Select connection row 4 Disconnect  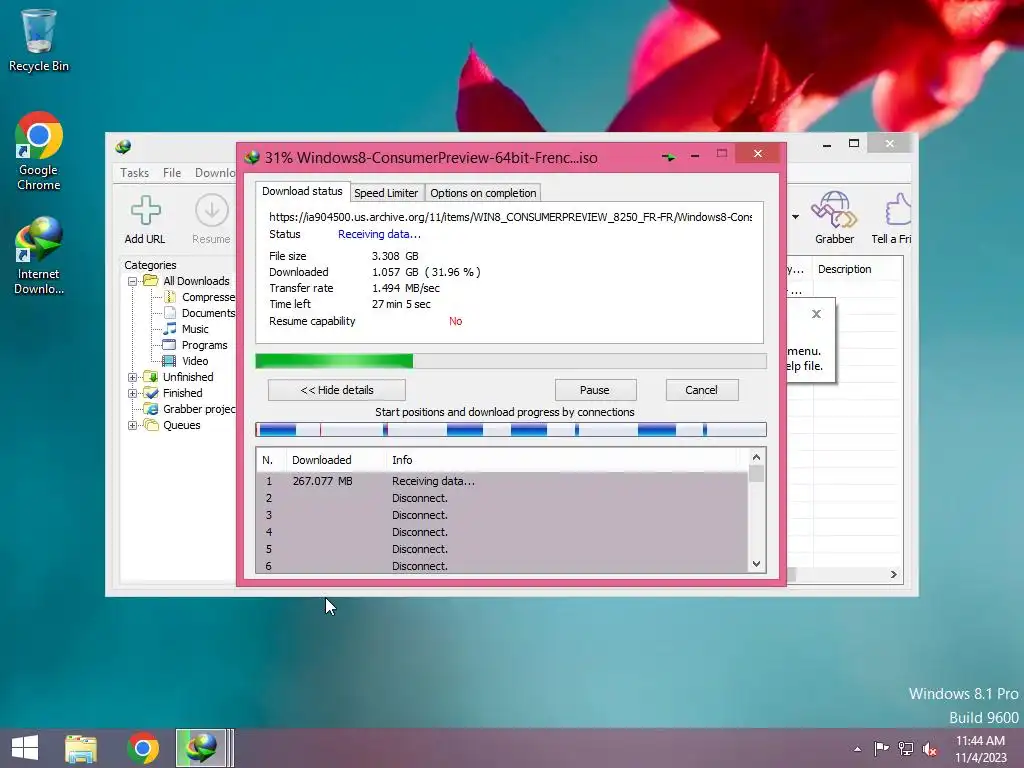click(502, 532)
